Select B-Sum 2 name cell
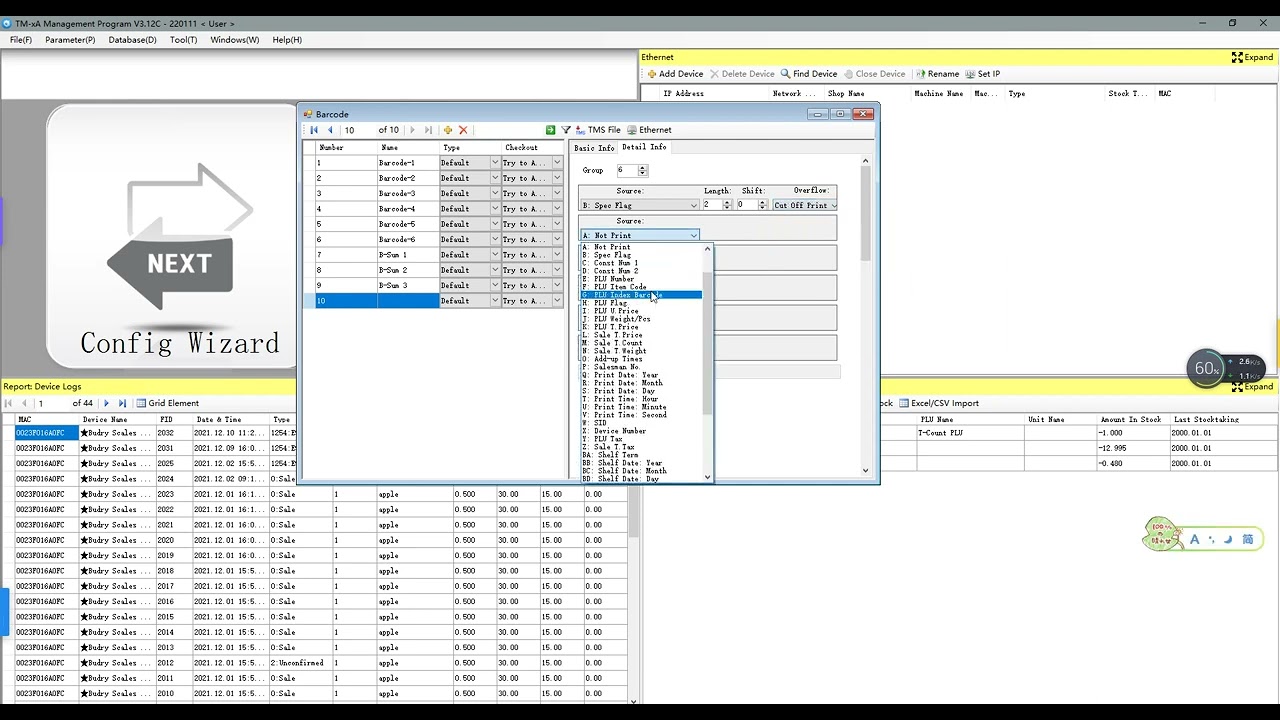 (x=408, y=270)
